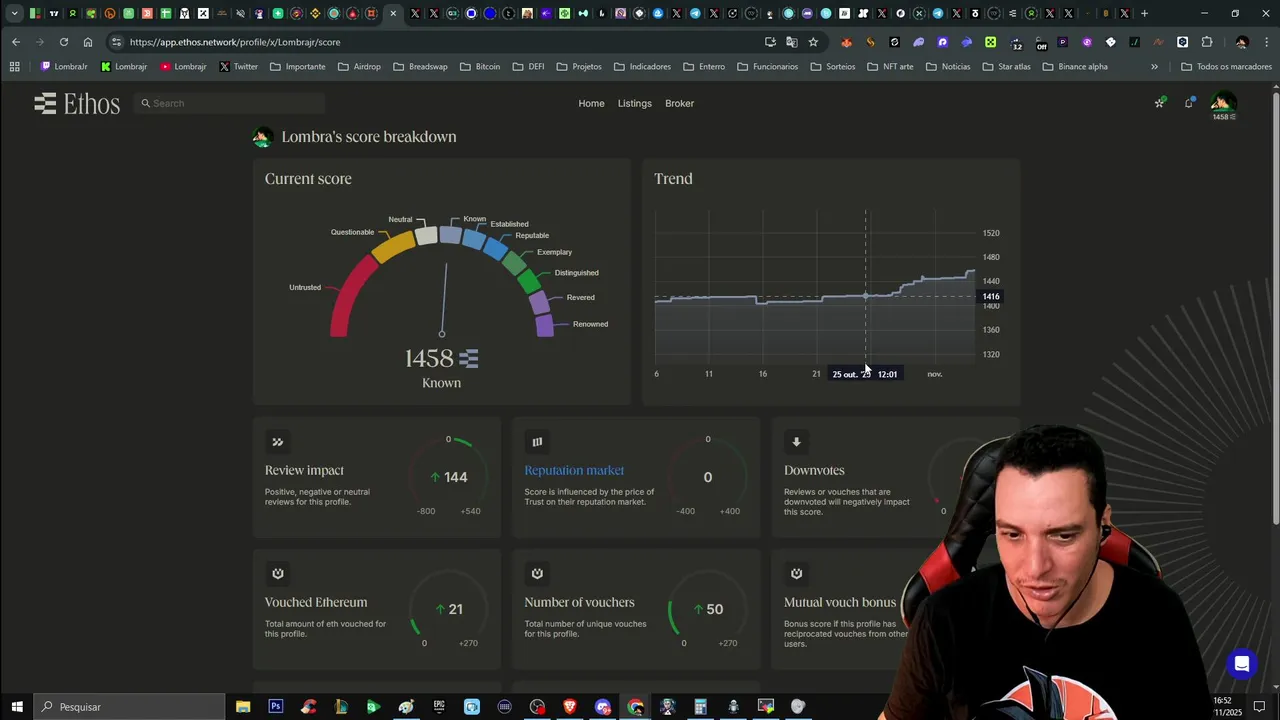This screenshot has height=720, width=1280.
Task: Click the address bar URL
Action: click(x=235, y=42)
